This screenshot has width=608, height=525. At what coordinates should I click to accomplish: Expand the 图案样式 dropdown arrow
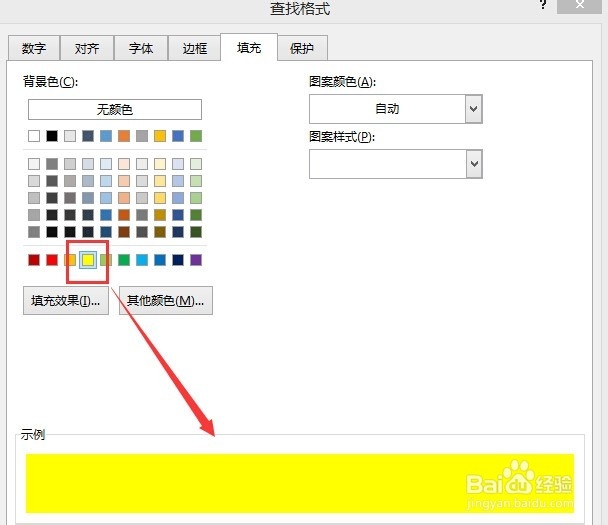[x=473, y=164]
